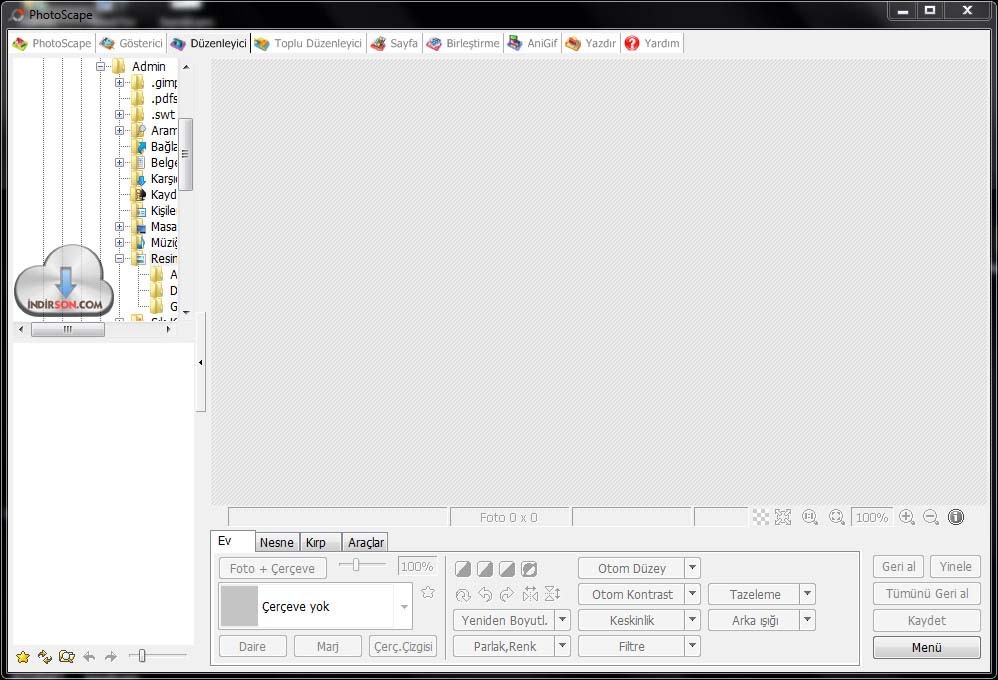
Task: Click the rounded-square tone icon after the three triangle icons
Action: click(x=529, y=569)
